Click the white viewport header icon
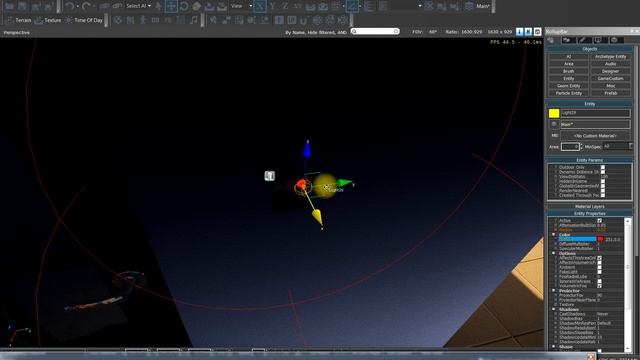 538,31
